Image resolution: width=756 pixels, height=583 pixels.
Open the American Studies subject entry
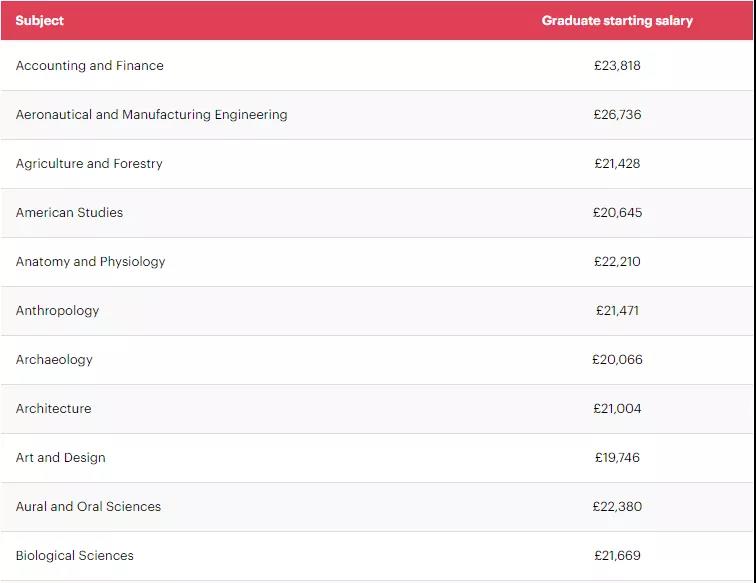69,213
